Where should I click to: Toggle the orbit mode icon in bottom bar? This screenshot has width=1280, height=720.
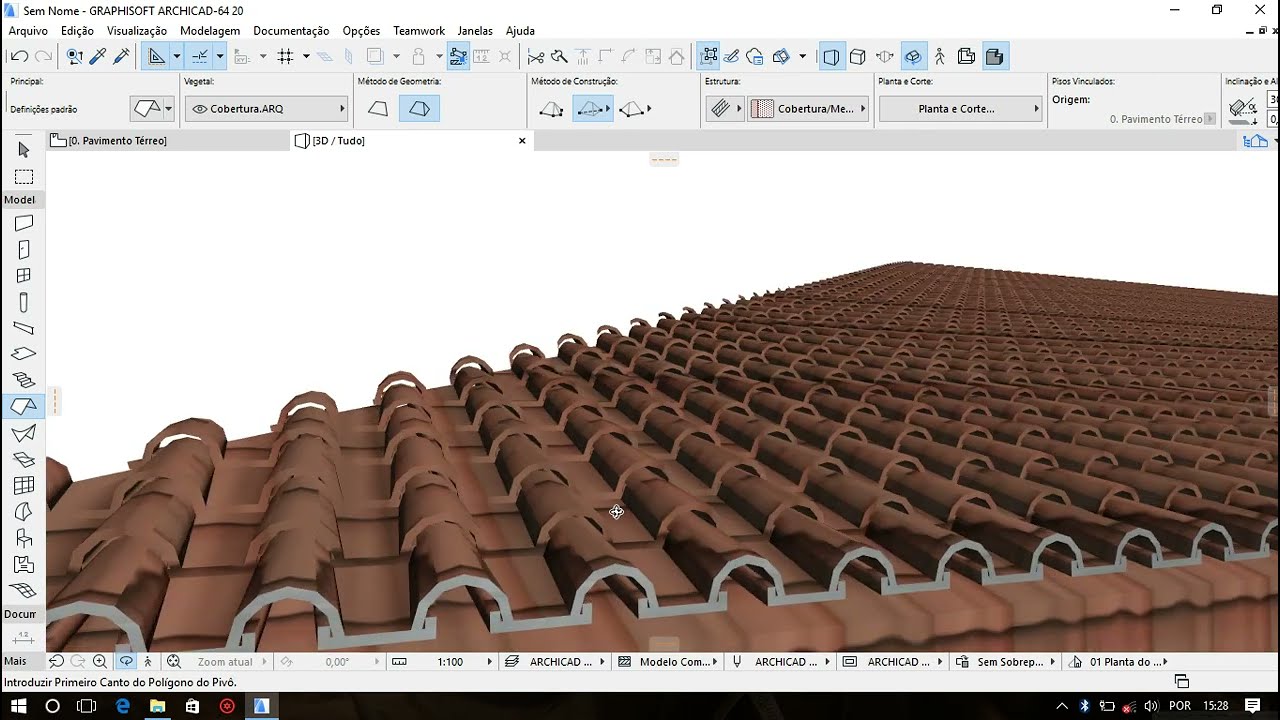click(126, 661)
